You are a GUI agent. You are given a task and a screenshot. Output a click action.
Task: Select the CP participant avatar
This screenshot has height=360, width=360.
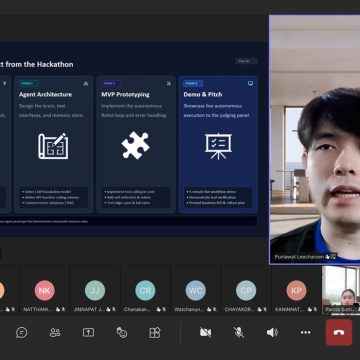246,290
